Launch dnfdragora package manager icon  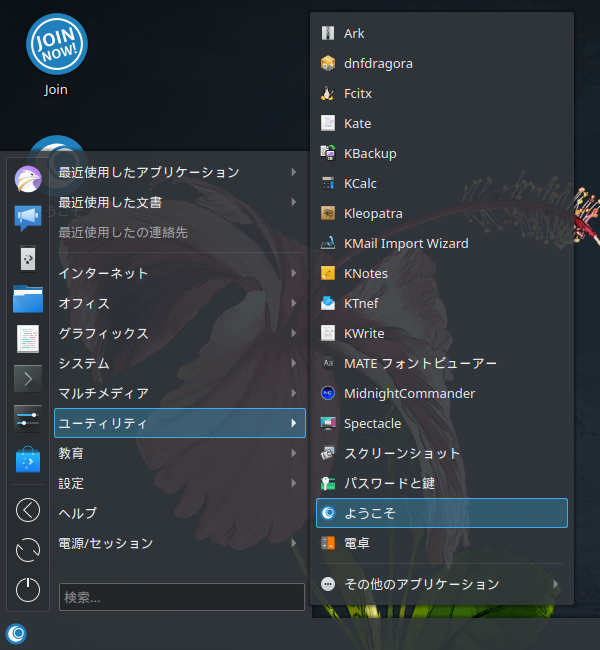click(x=328, y=63)
